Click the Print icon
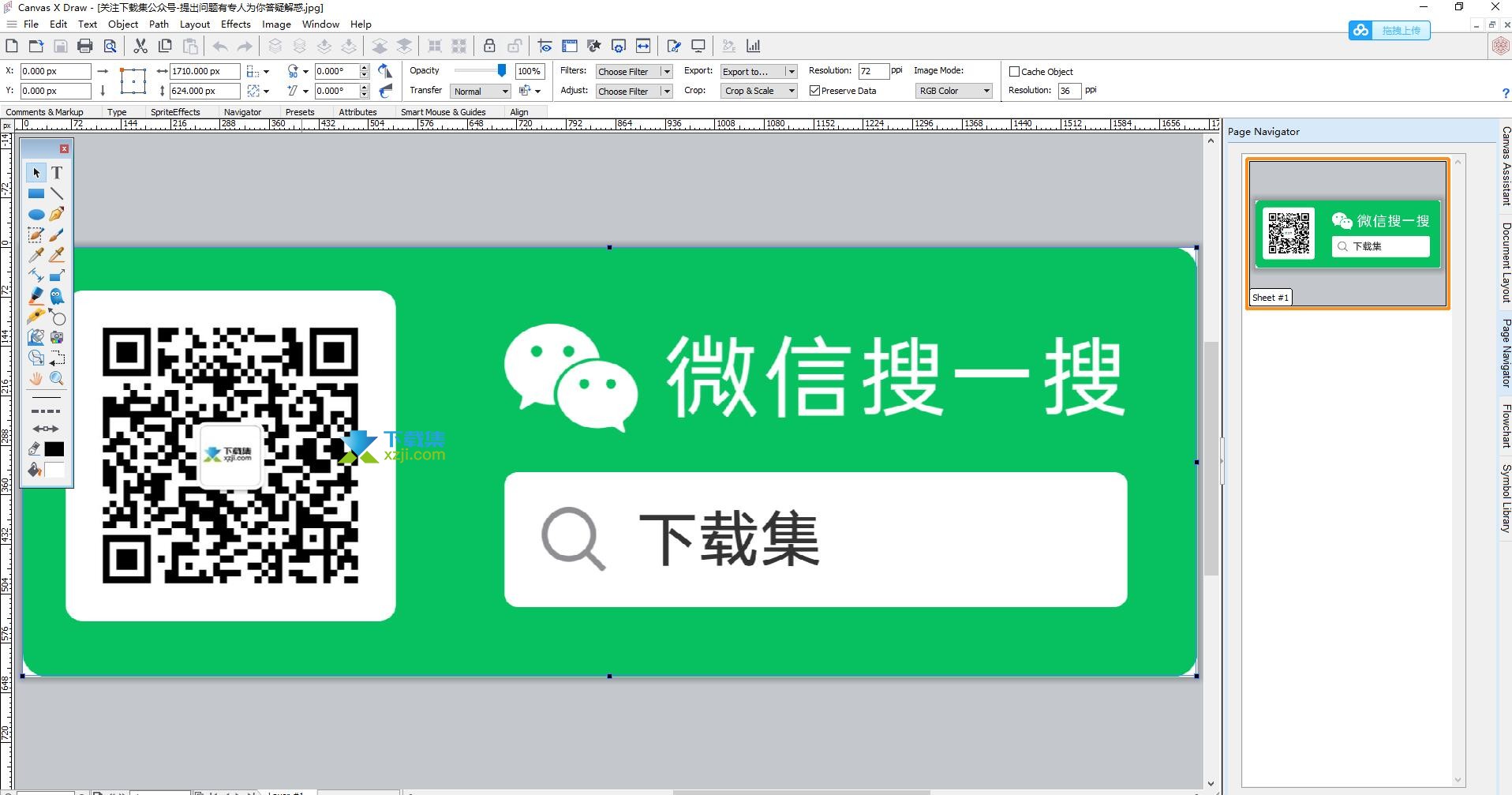Viewport: 1512px width, 795px height. click(85, 46)
